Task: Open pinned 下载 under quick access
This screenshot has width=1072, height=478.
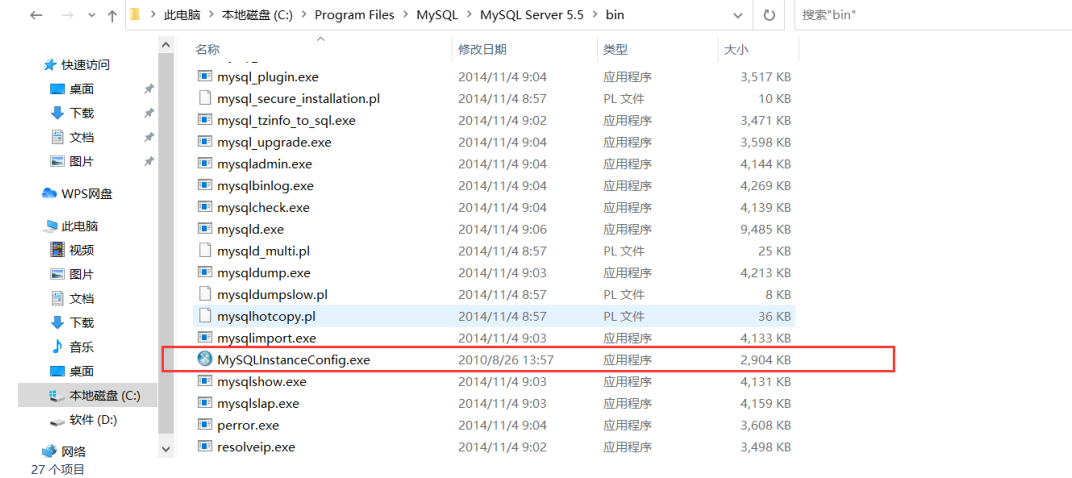Action: point(81,113)
